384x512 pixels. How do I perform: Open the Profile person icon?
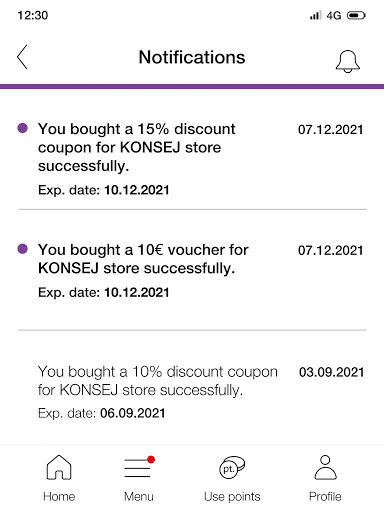(325, 467)
